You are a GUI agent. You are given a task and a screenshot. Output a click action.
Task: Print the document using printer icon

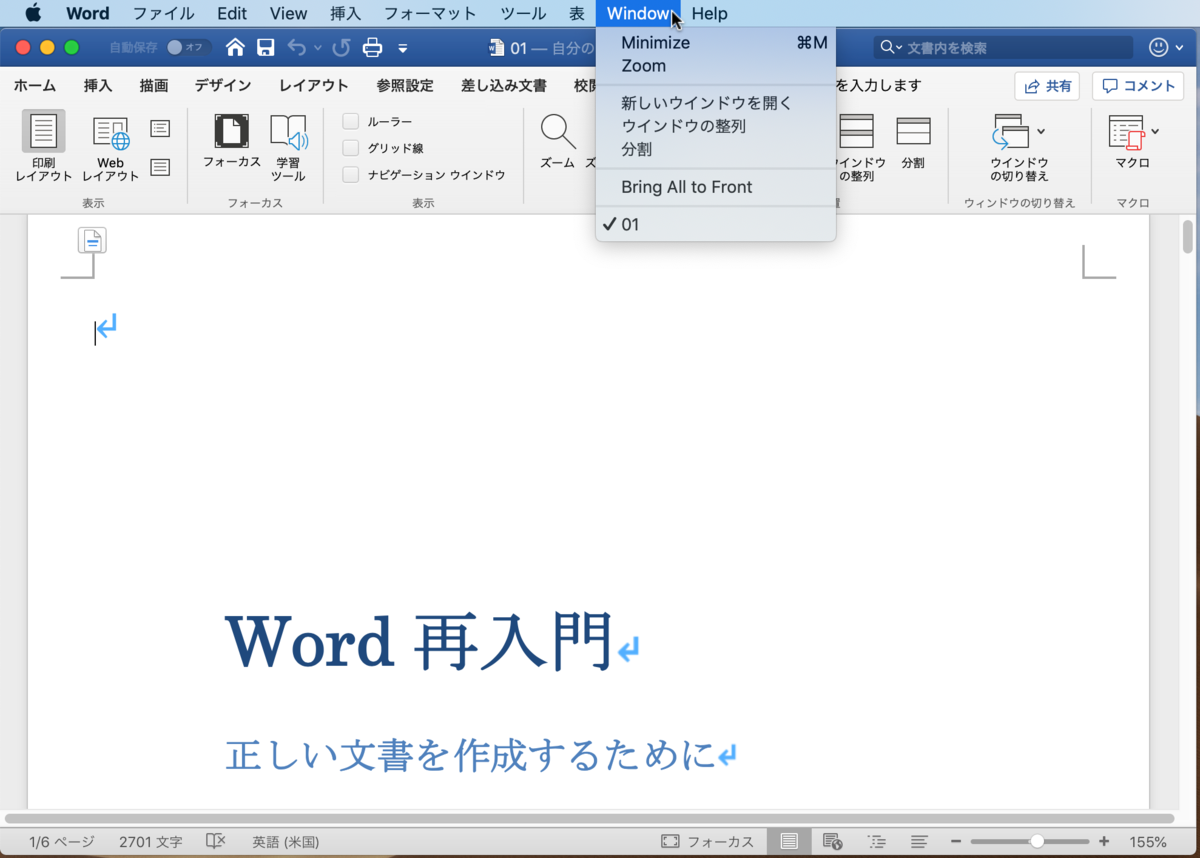tap(372, 47)
